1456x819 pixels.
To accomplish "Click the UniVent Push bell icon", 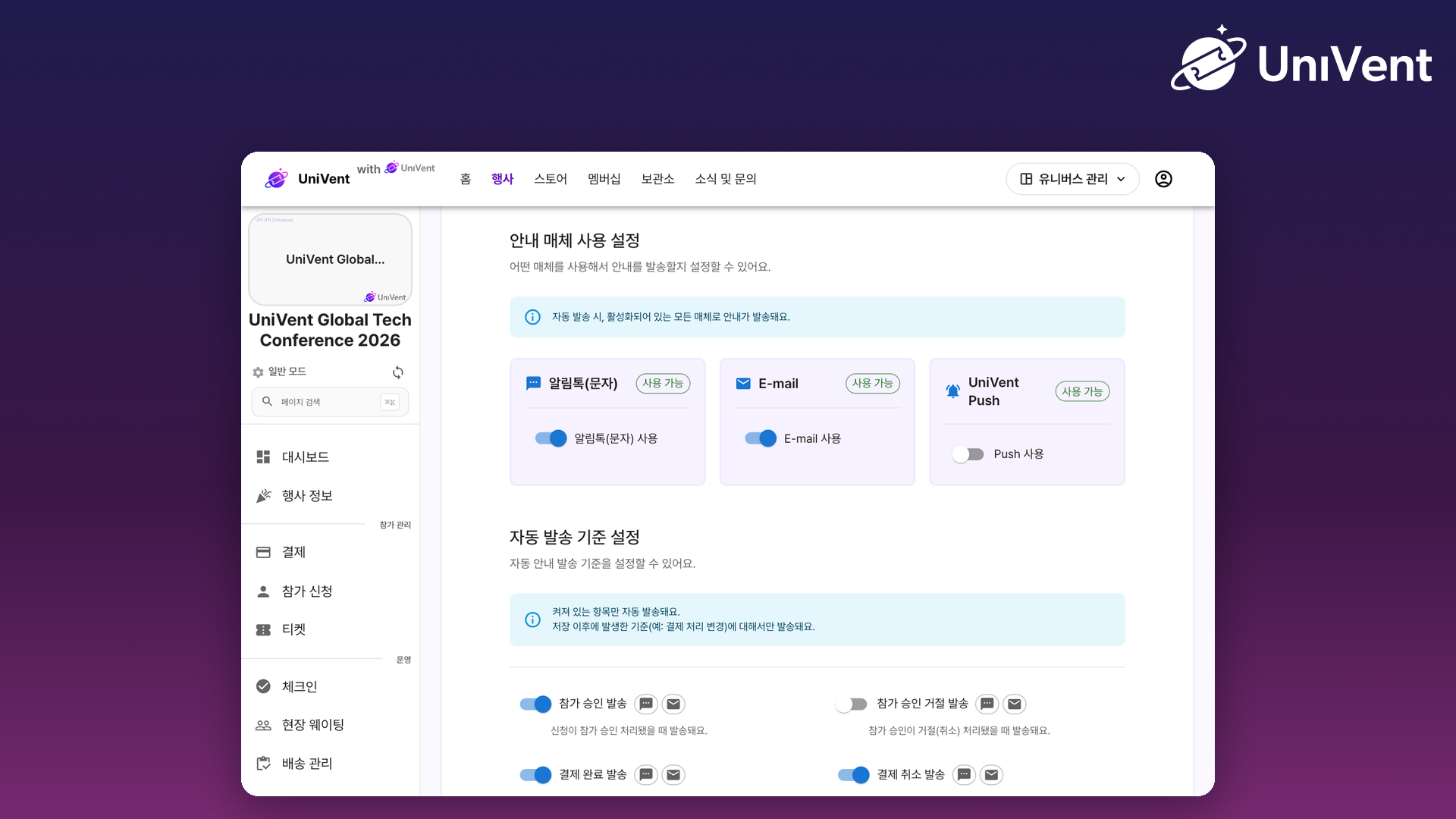I will [x=952, y=391].
